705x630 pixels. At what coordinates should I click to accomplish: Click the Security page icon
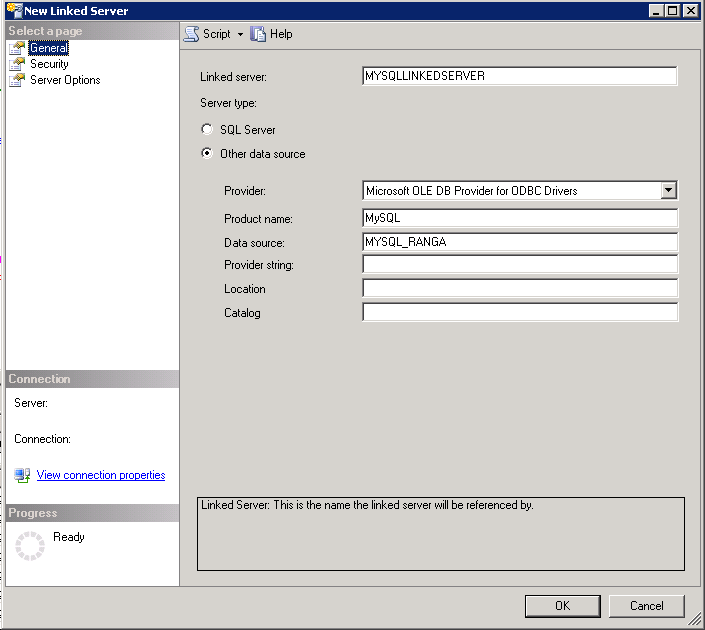click(17, 64)
